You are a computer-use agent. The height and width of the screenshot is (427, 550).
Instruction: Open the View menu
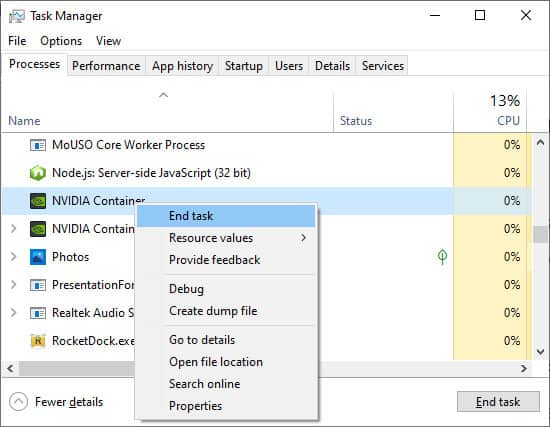point(108,41)
